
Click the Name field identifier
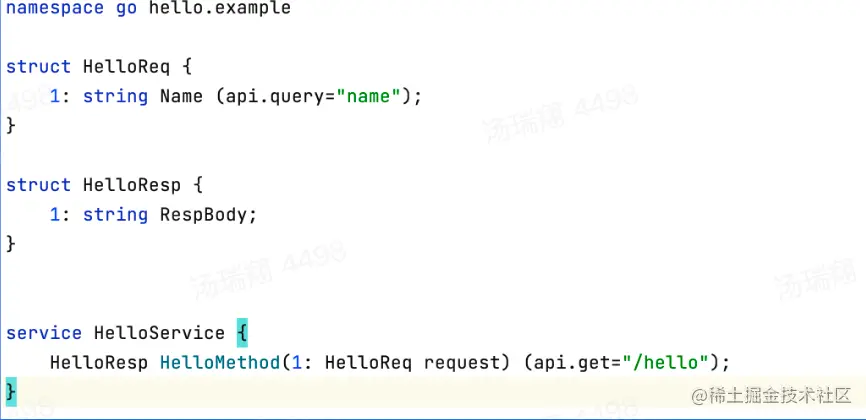pos(182,97)
